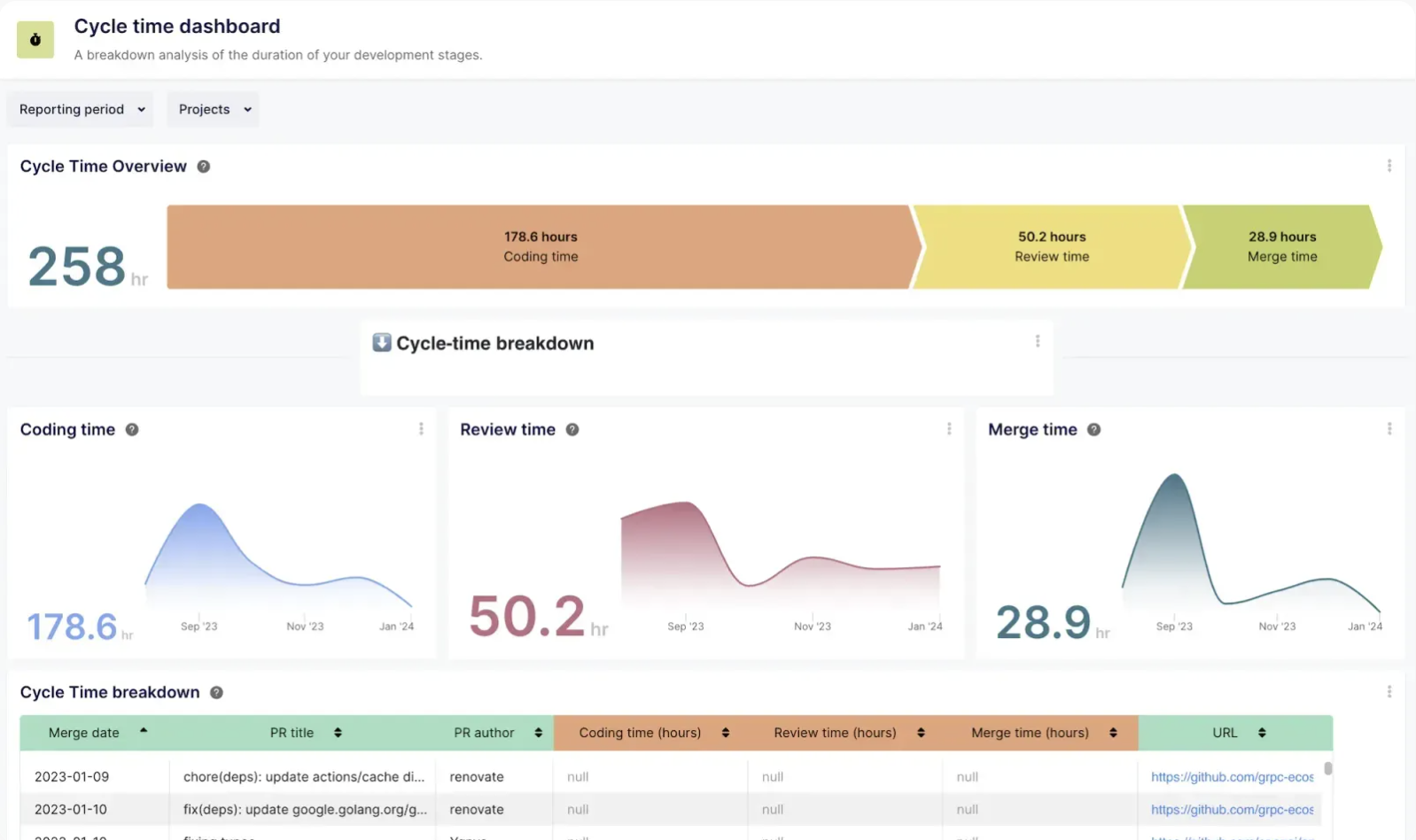Open Merge time panel options menu
1416x840 pixels.
(x=1389, y=429)
